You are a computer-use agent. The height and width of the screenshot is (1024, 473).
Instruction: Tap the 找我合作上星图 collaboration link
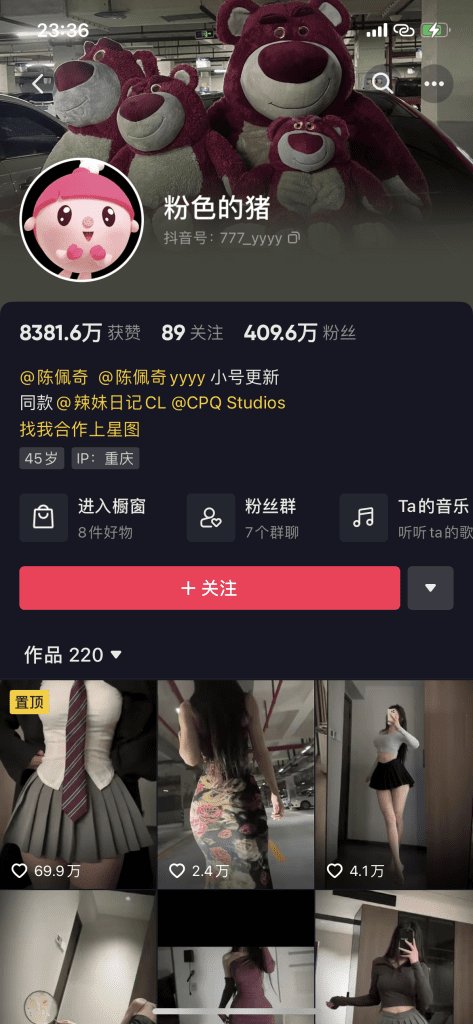80,429
